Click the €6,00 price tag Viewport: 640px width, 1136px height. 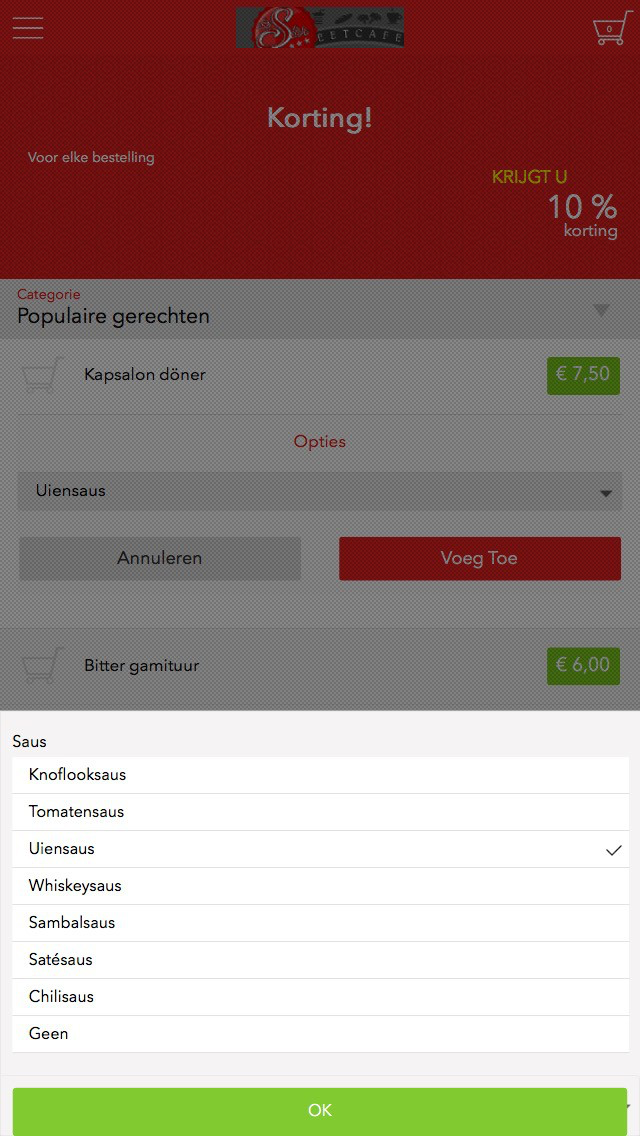click(583, 665)
